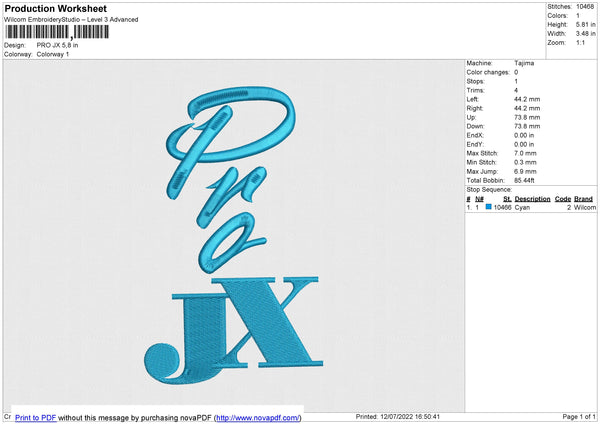Click the EndX value 0.00 in

click(524, 135)
